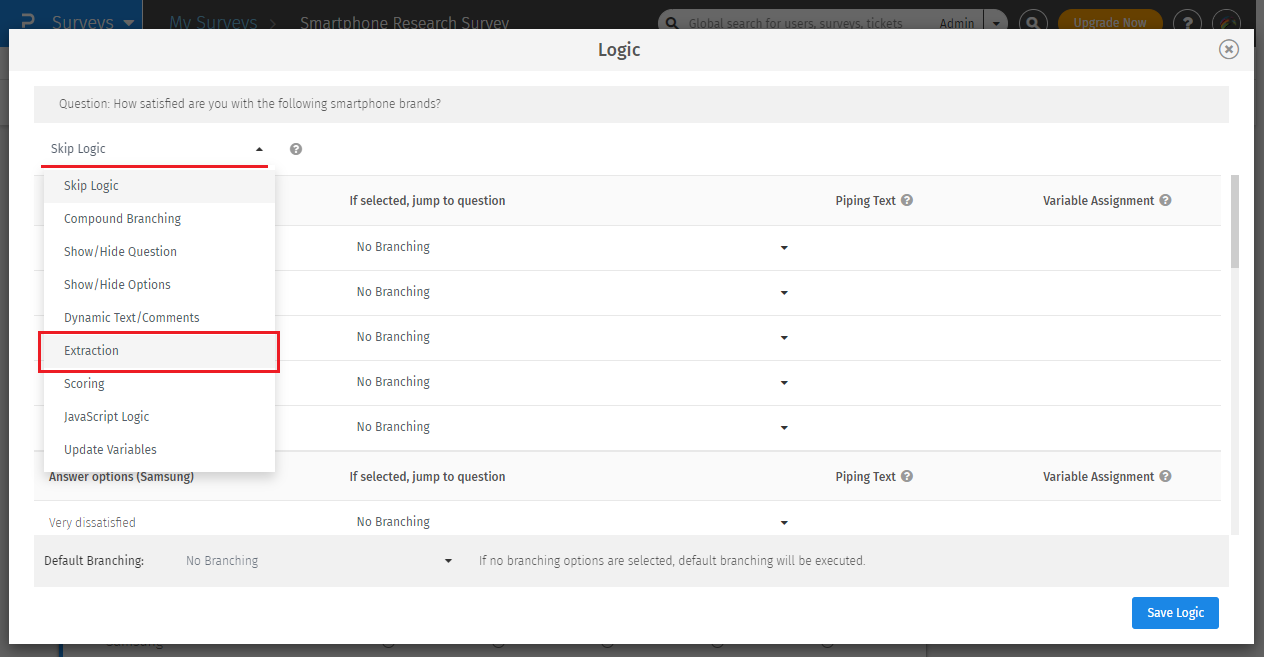Select Extraction from the logic type list
This screenshot has width=1264, height=657.
pos(91,350)
